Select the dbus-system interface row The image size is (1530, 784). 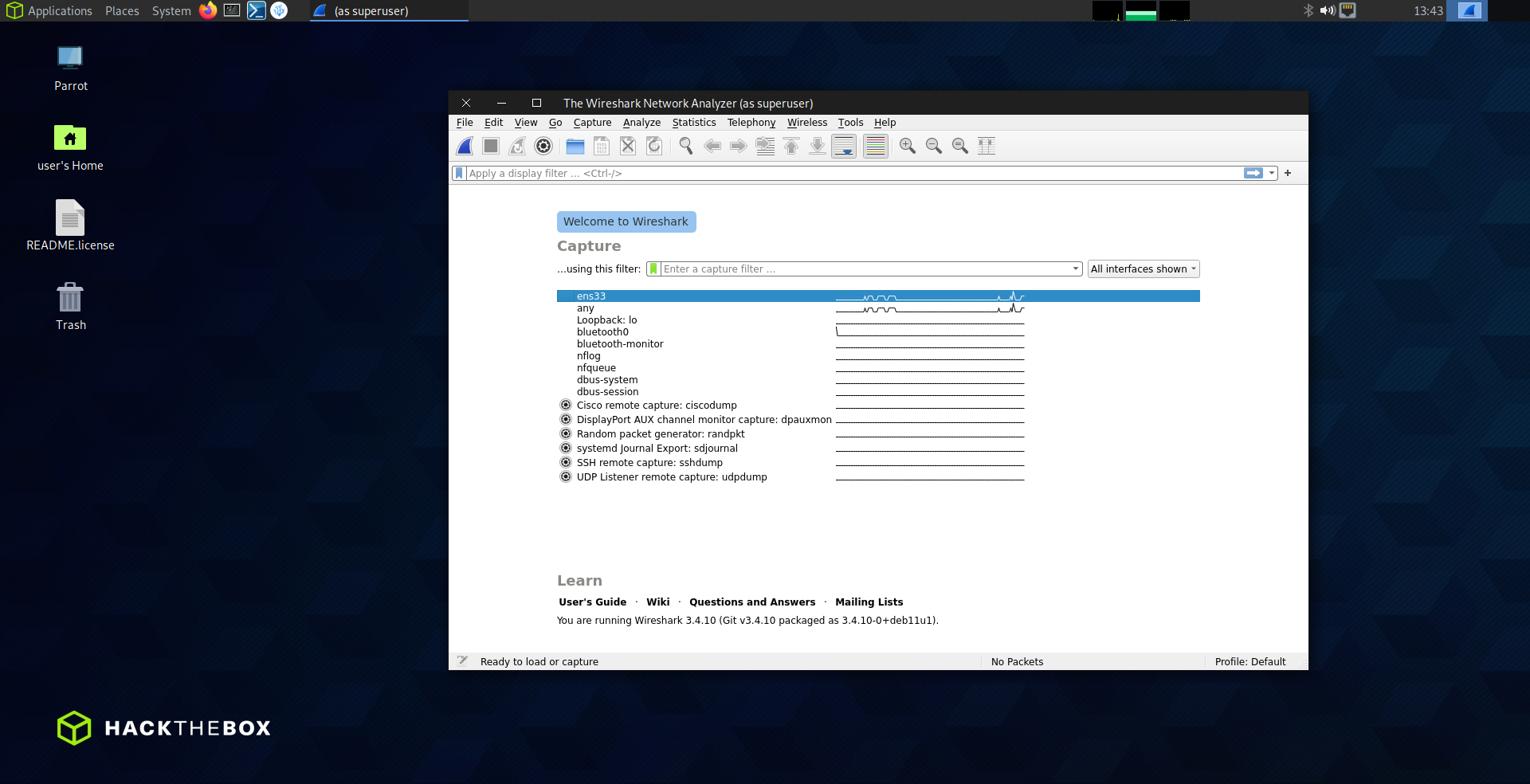(x=878, y=380)
